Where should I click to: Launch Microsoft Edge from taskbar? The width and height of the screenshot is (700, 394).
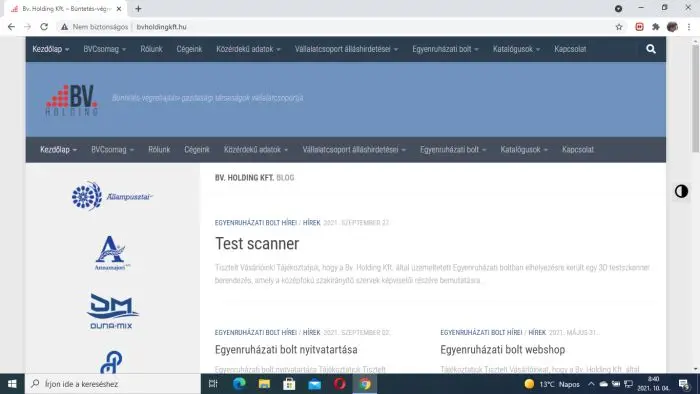coord(239,384)
